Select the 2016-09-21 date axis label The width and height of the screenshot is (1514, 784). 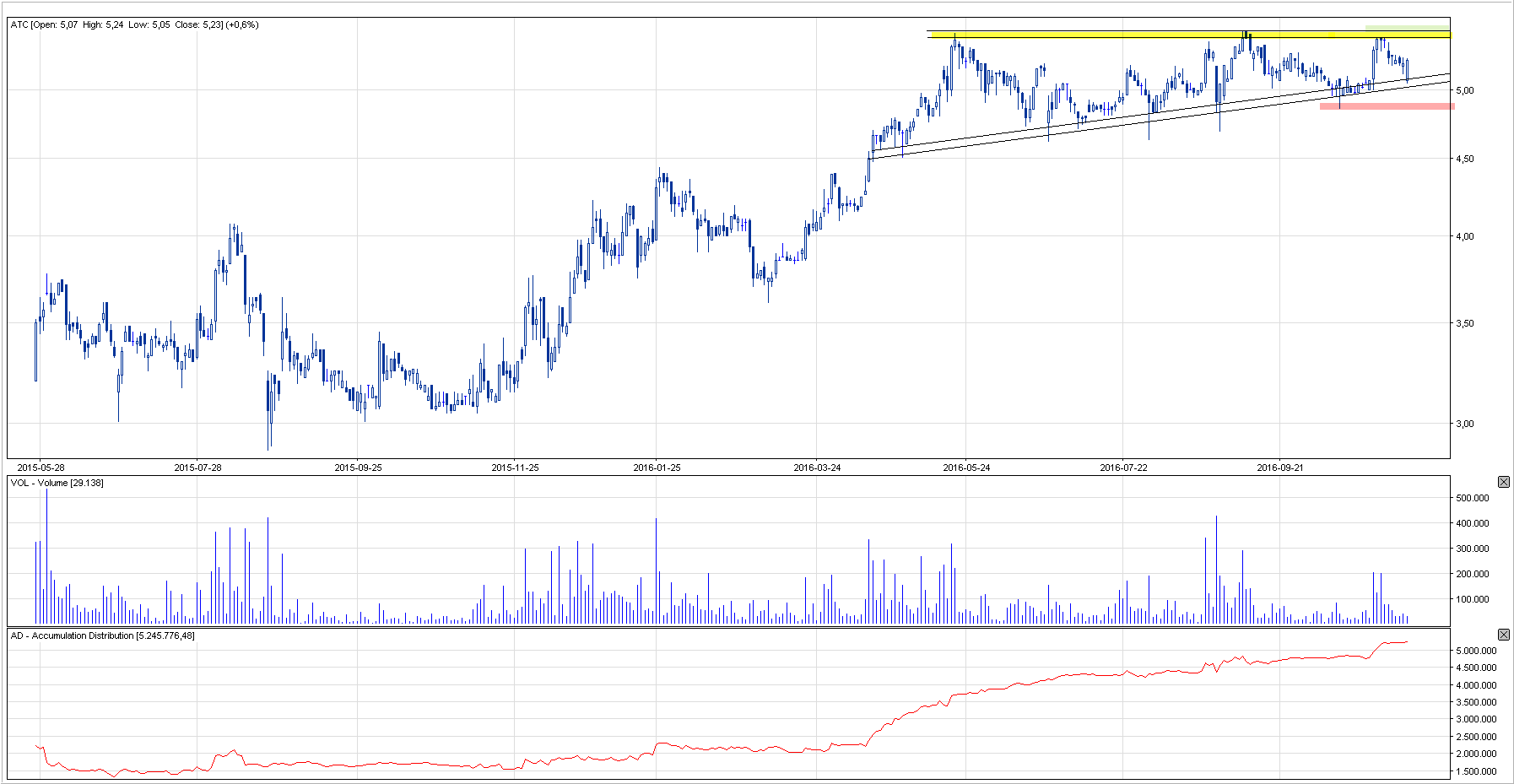[1279, 468]
